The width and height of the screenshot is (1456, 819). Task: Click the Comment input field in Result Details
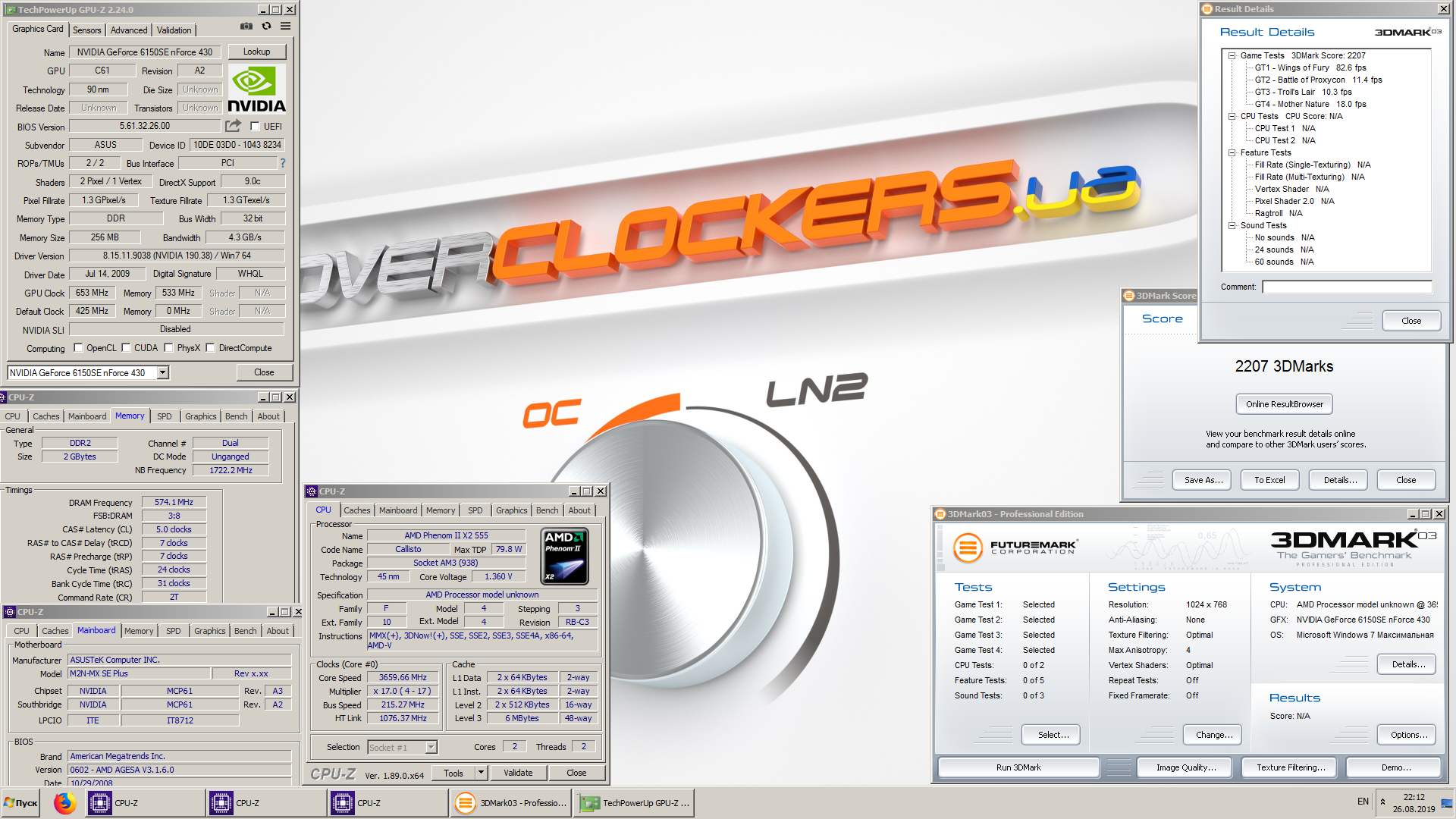click(x=1347, y=287)
